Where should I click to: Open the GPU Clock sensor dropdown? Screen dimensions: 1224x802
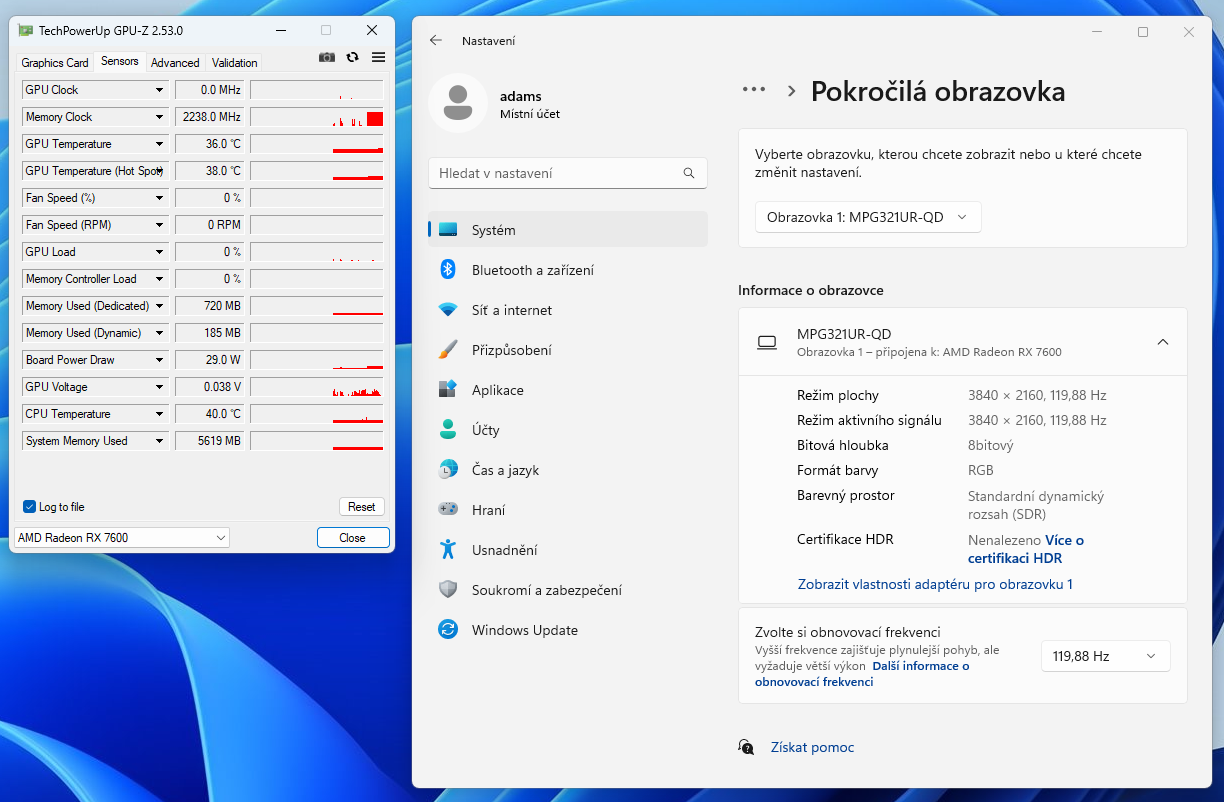(159, 90)
